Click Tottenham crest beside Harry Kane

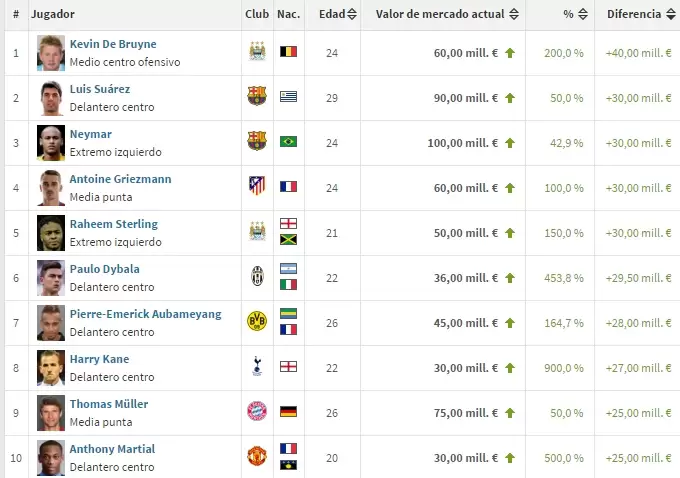click(x=257, y=366)
